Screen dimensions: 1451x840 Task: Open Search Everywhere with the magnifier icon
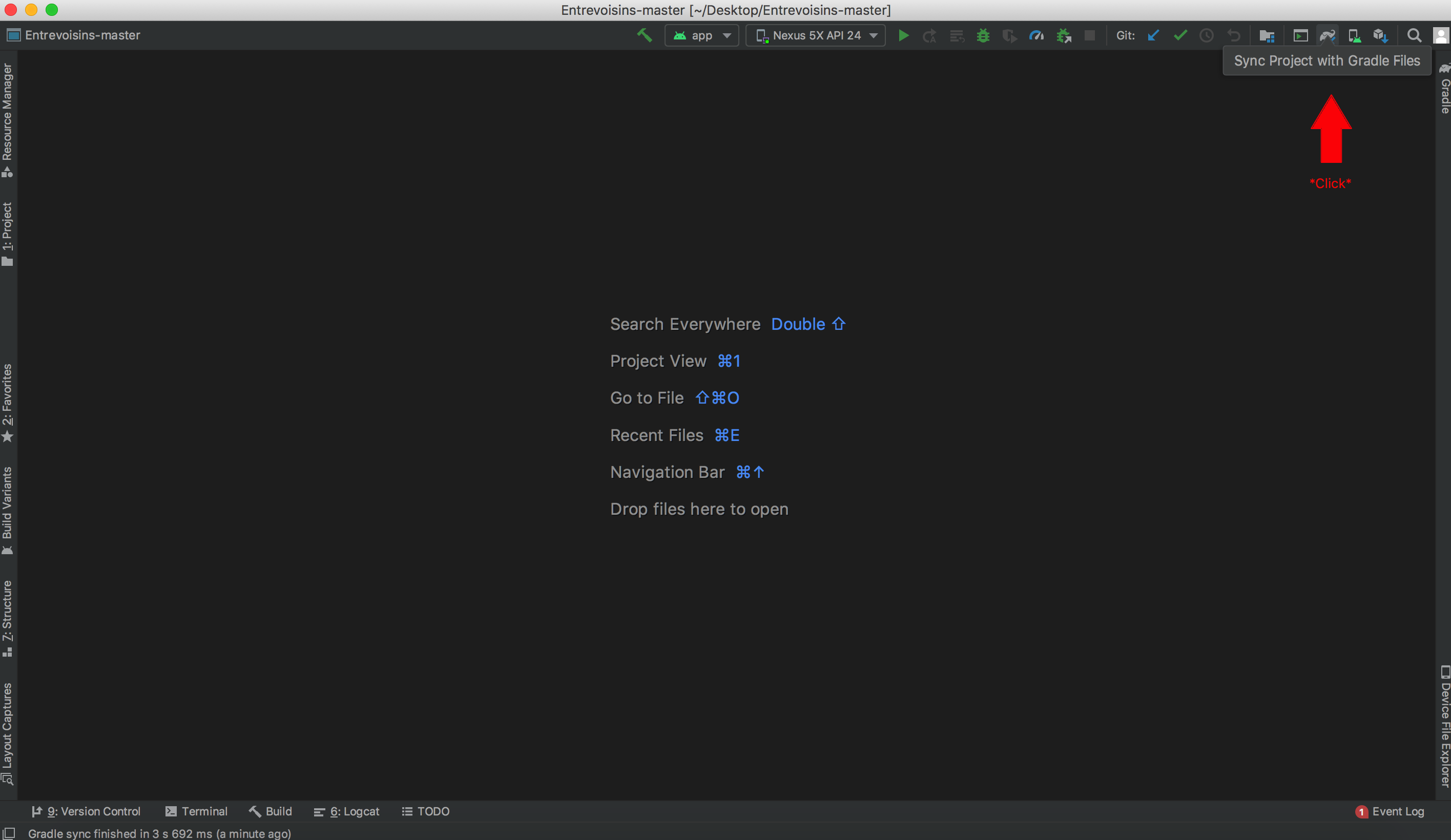1415,35
